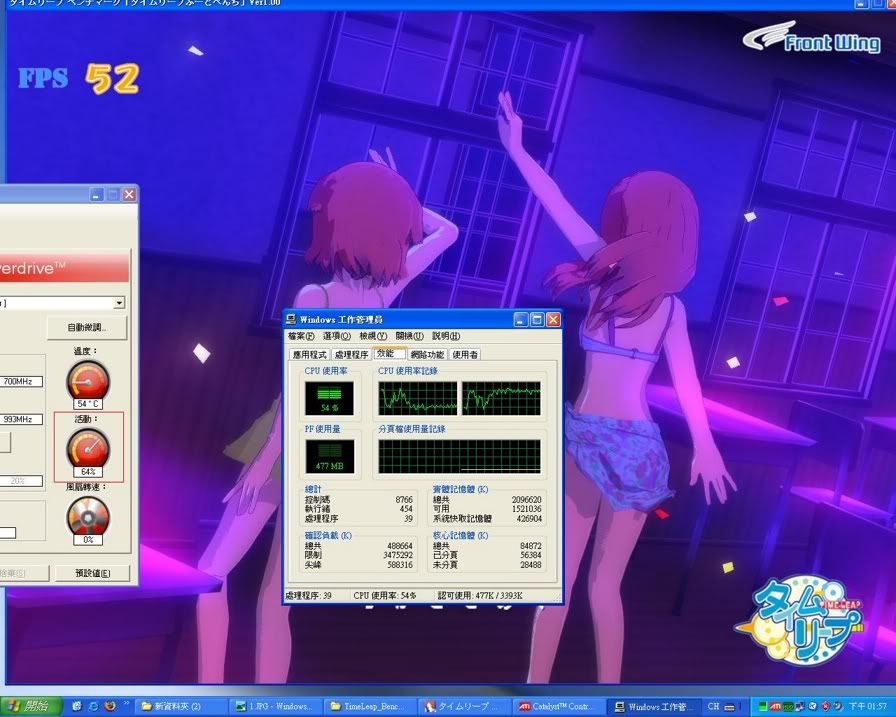Click the CPU 使用率: 54% status bar entry
This screenshot has height=717, width=896.
(385, 595)
